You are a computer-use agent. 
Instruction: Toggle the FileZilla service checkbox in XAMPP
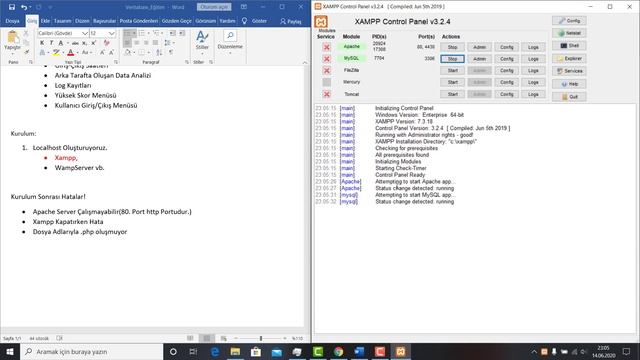(x=327, y=71)
